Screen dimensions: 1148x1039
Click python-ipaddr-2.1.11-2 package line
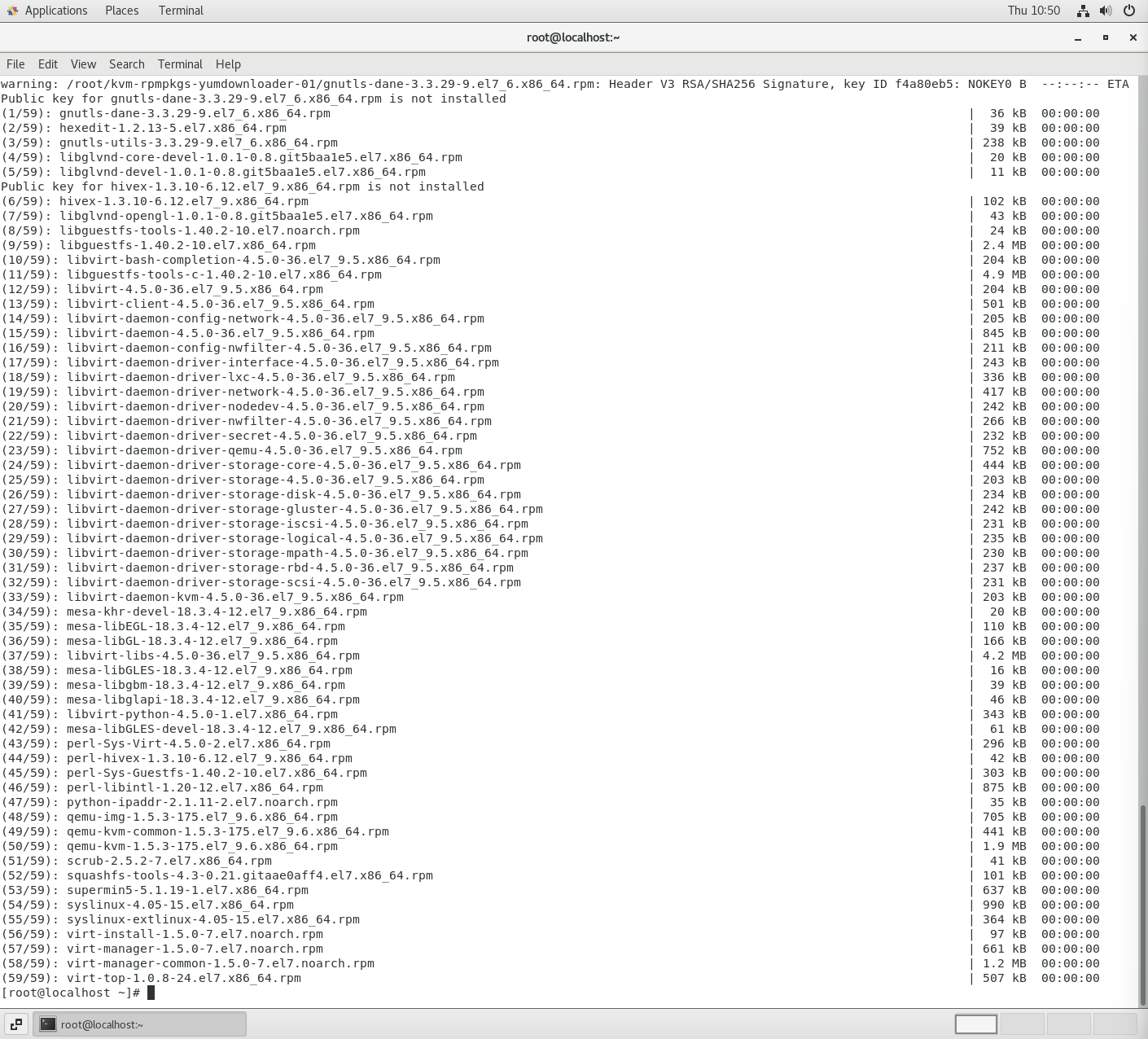click(x=202, y=802)
